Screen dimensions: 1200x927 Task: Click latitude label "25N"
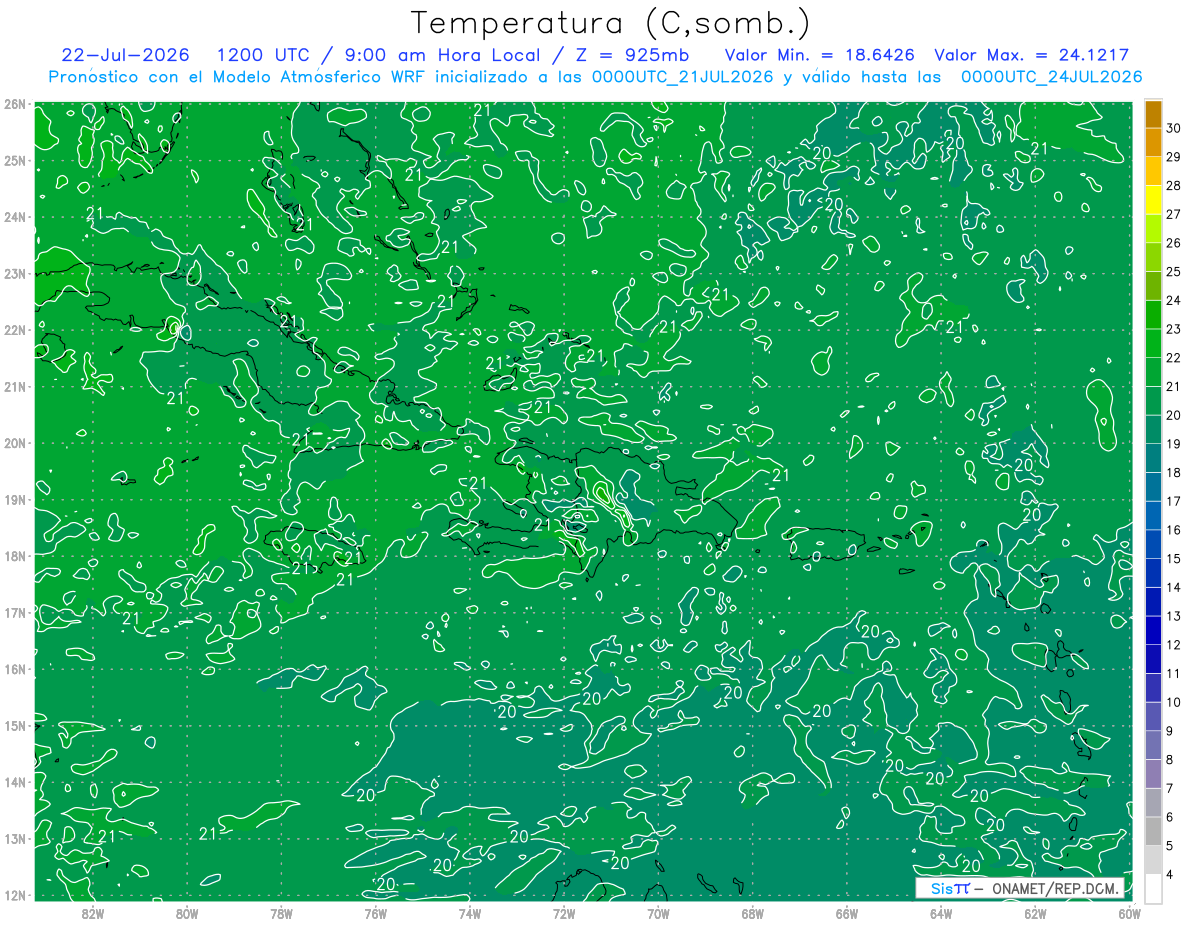click(x=14, y=160)
